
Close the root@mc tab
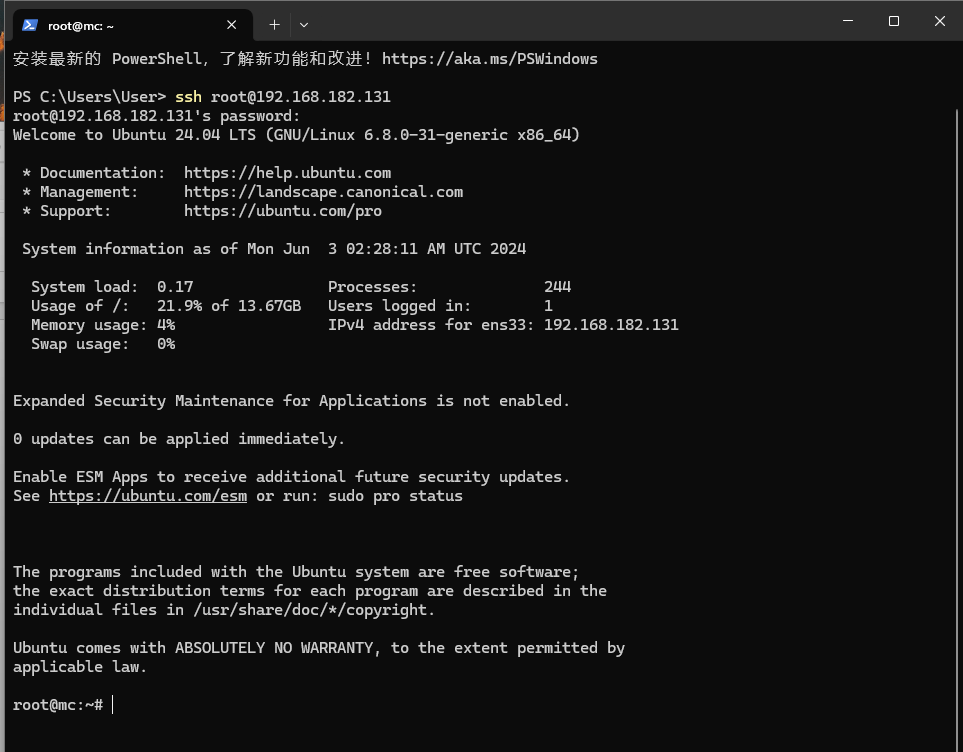[232, 25]
